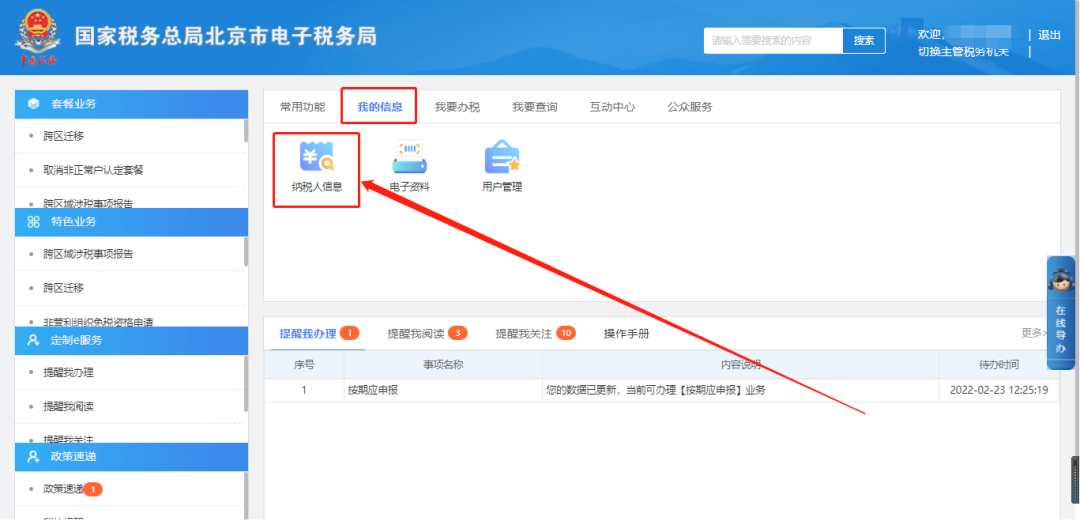Screen dimensions: 1080x521
Task: Switch to the 互动中心 tab
Action: pyautogui.click(x=612, y=107)
